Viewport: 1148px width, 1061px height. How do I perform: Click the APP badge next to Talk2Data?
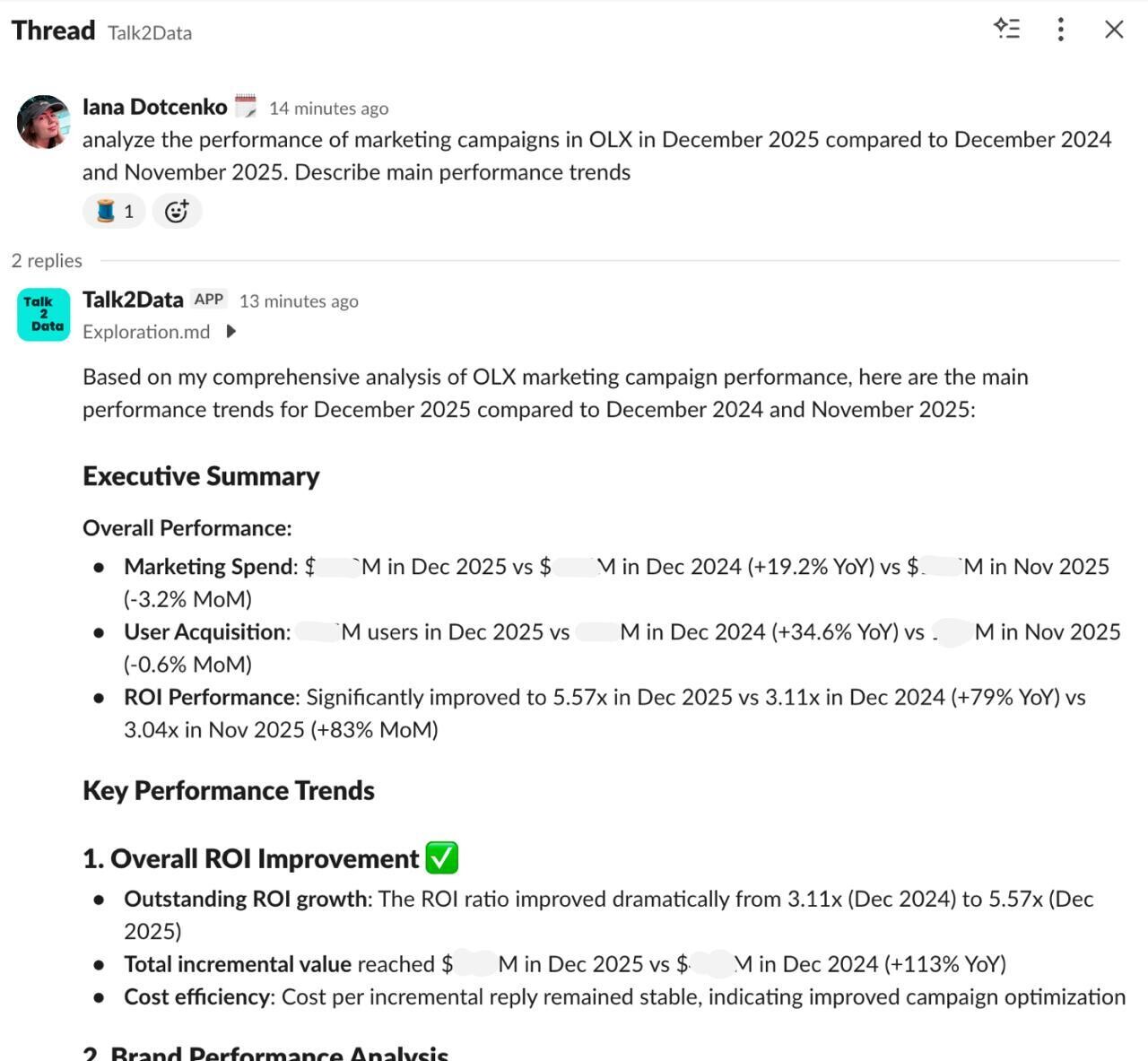(209, 300)
